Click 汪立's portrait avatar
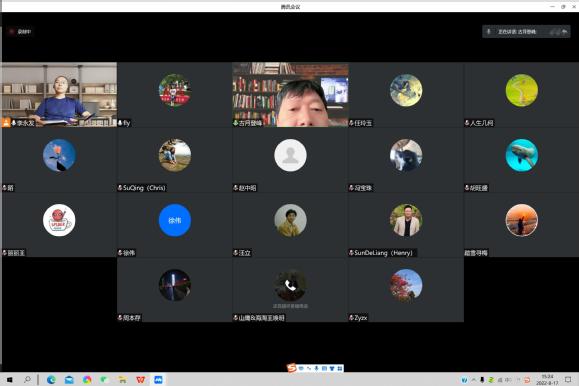Viewport: 579px width, 386px height. tap(290, 220)
